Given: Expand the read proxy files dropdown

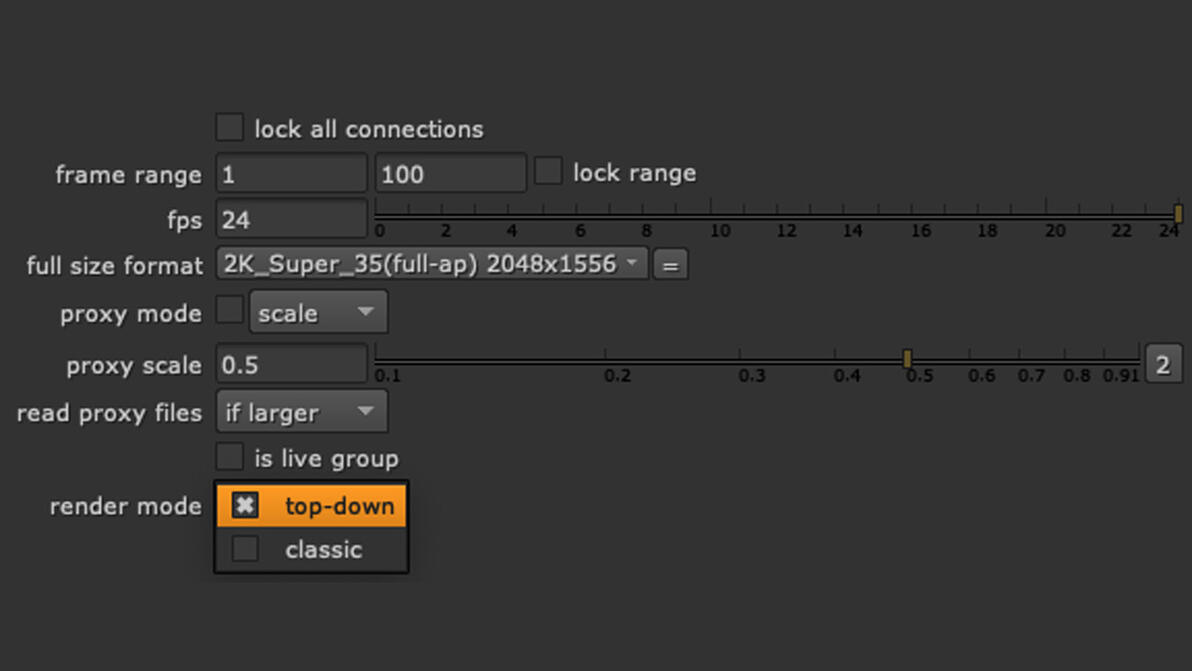Looking at the screenshot, I should click(302, 412).
